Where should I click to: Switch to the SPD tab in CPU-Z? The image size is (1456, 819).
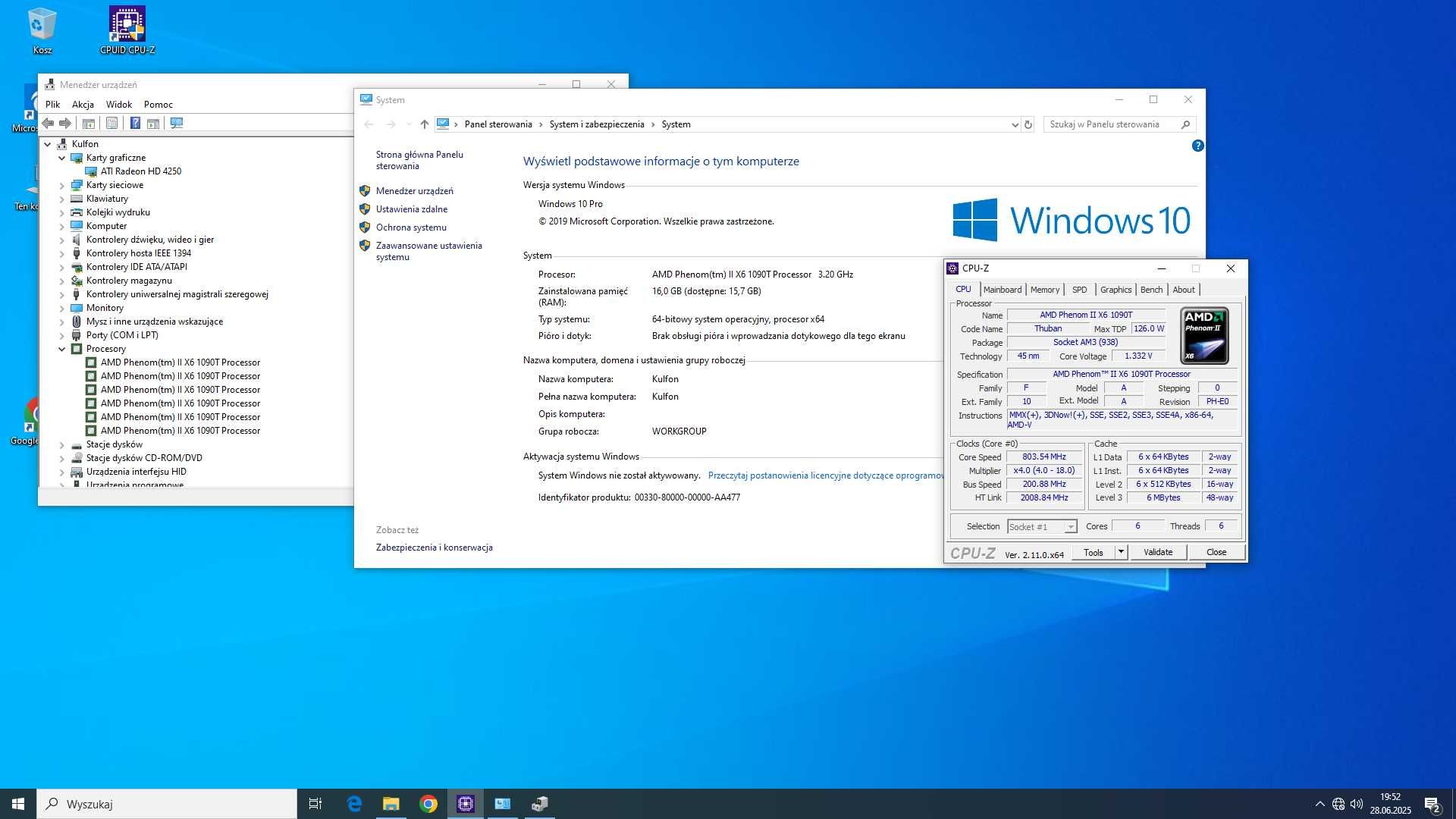click(1080, 290)
